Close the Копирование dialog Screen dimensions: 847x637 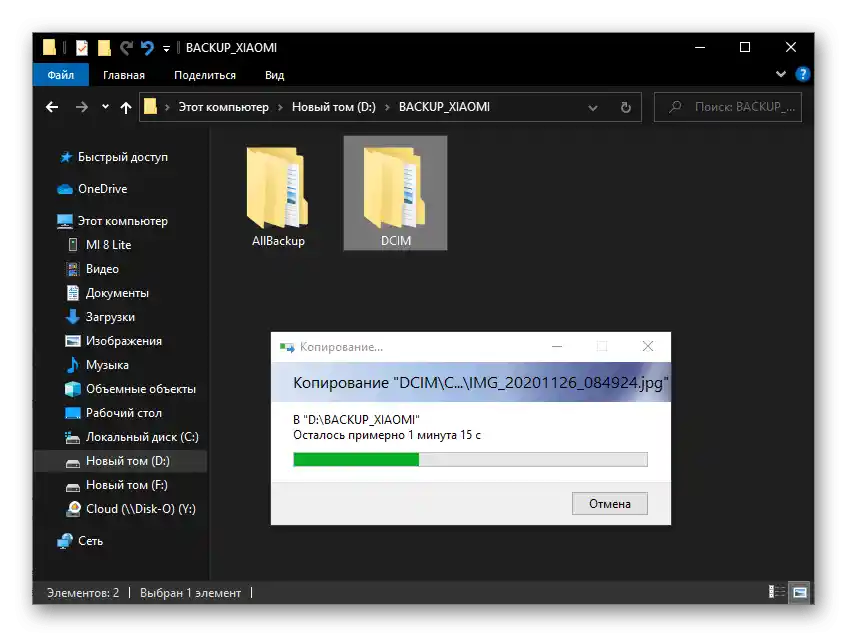coord(648,346)
